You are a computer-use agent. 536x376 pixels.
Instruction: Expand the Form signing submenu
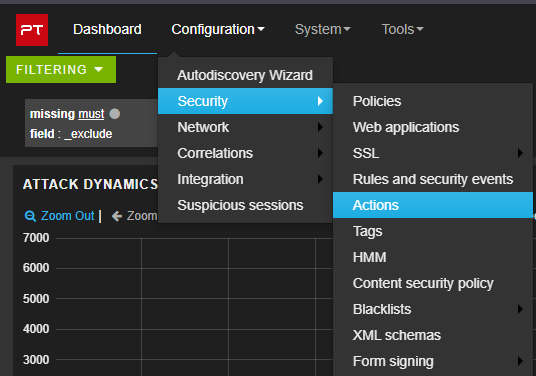(x=433, y=361)
